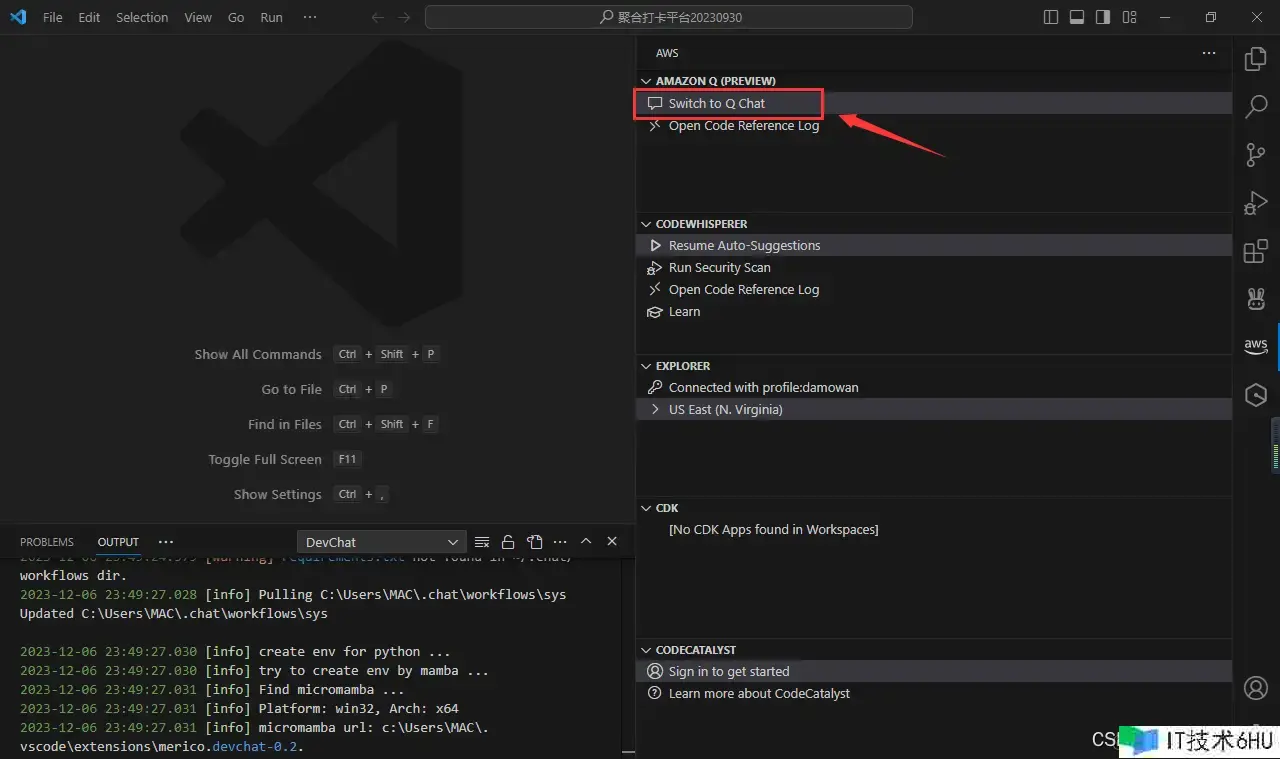This screenshot has width=1280, height=759.
Task: Open output panel more actions ellipsis
Action: coord(560,542)
